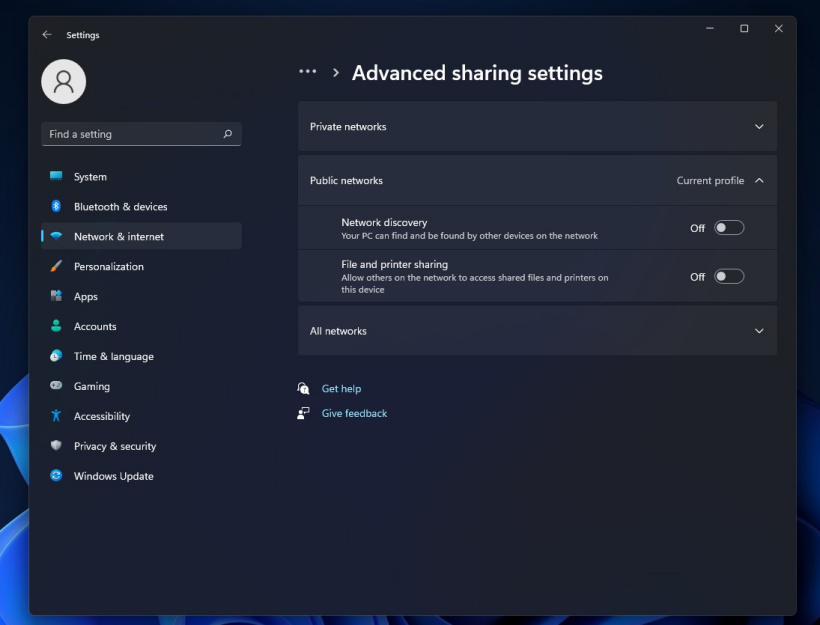The width and height of the screenshot is (820, 625).
Task: Select the Personalization paintbrush icon
Action: pos(56,267)
